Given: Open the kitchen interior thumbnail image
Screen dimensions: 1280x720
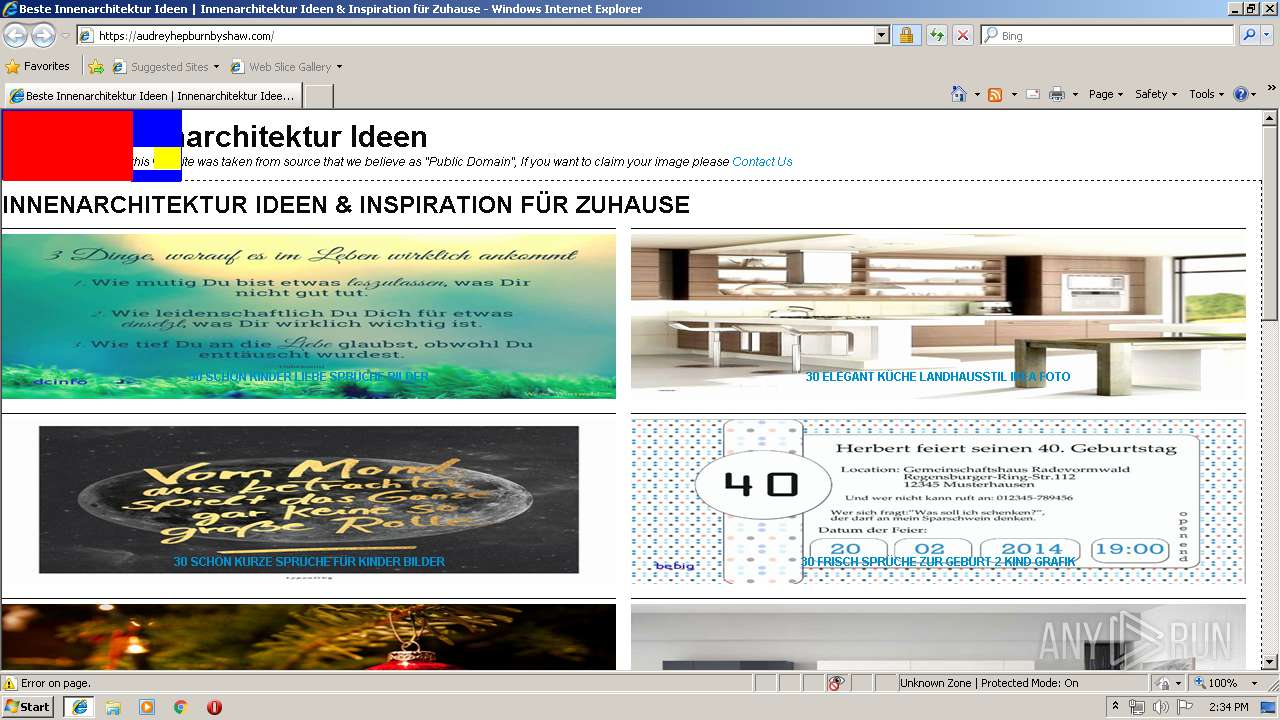Looking at the screenshot, I should coord(938,316).
